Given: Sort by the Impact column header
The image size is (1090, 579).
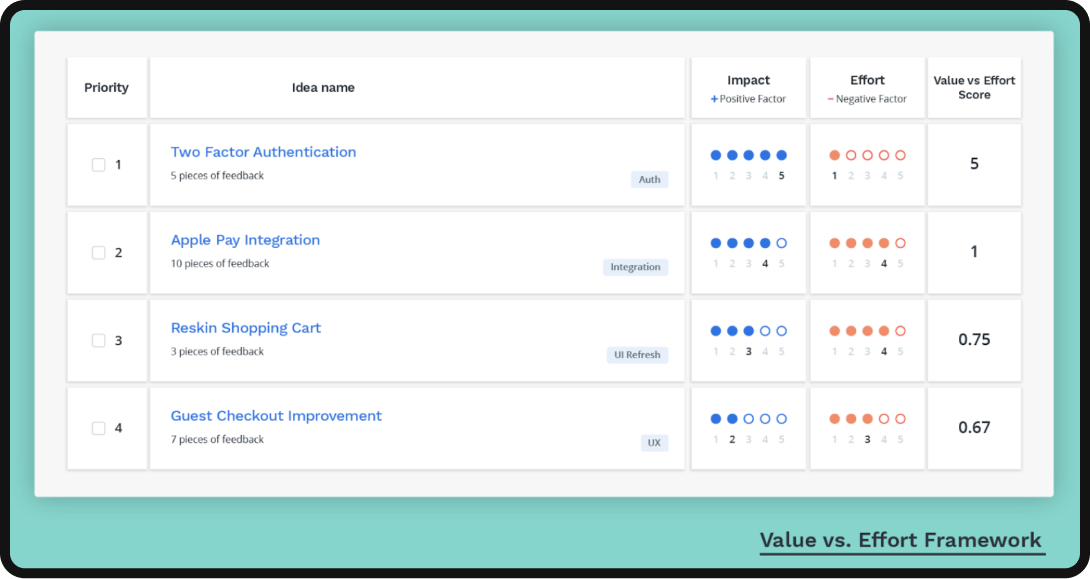Looking at the screenshot, I should tap(748, 80).
